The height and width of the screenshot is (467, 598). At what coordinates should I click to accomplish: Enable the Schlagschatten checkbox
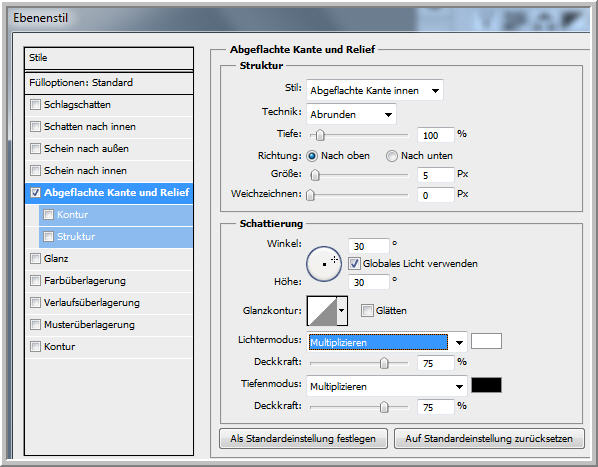[x=35, y=104]
